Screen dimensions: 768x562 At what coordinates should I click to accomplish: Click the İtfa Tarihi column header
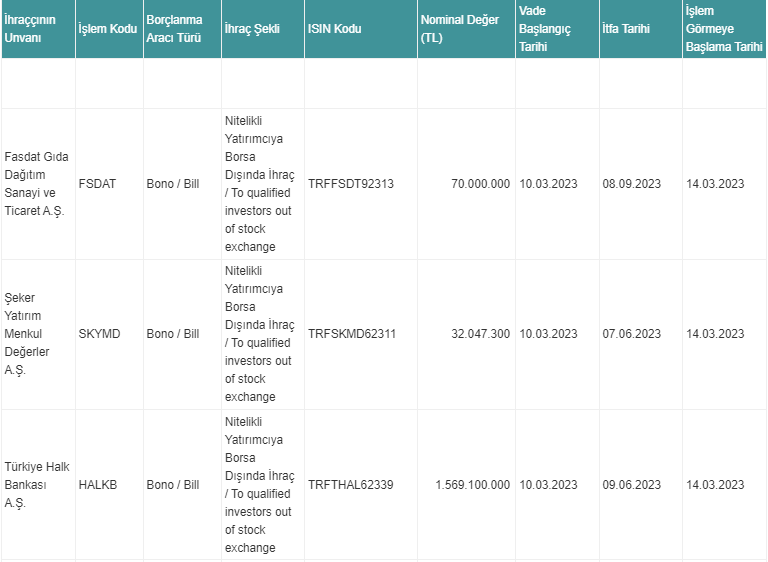coord(641,29)
